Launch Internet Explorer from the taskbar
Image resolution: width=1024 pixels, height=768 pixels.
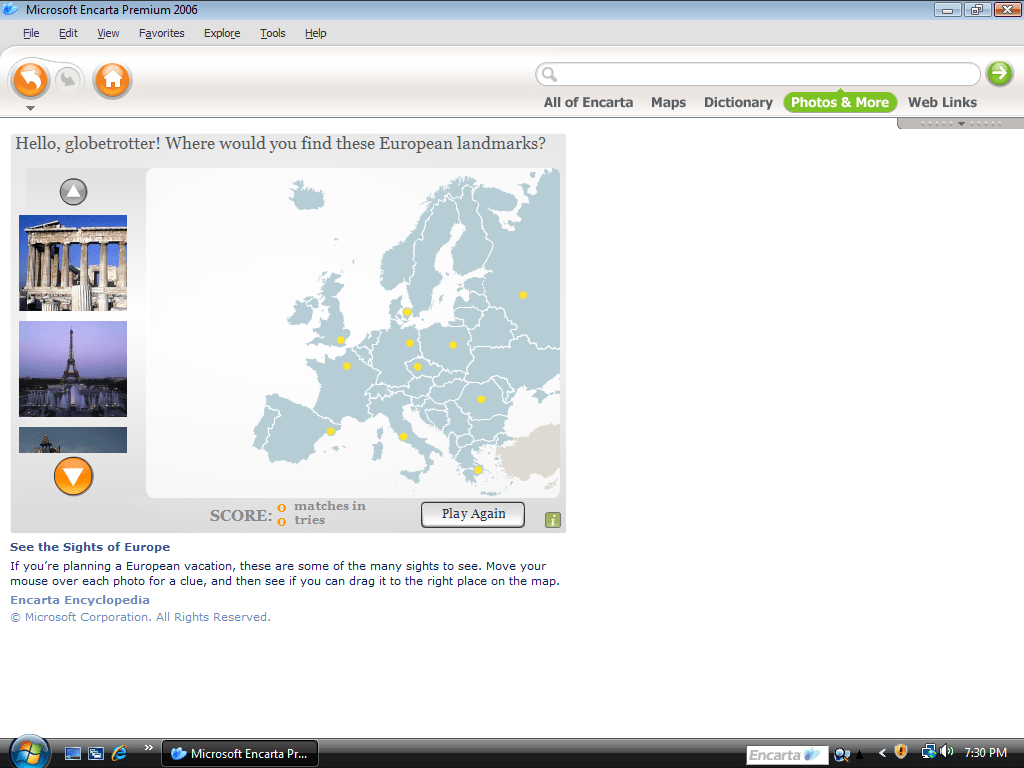[120, 753]
